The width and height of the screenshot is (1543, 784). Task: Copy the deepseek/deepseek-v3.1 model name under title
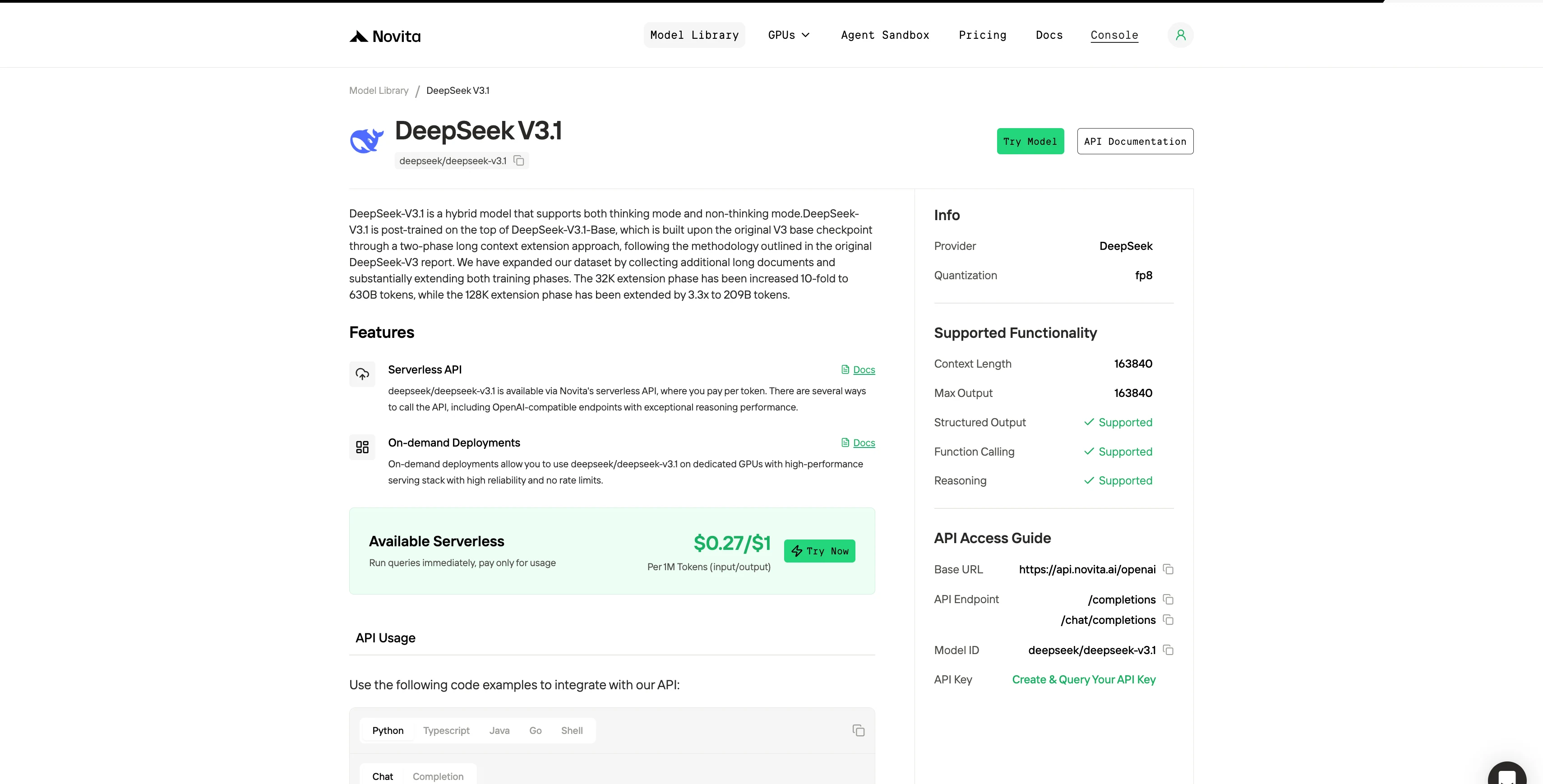pyautogui.click(x=519, y=161)
